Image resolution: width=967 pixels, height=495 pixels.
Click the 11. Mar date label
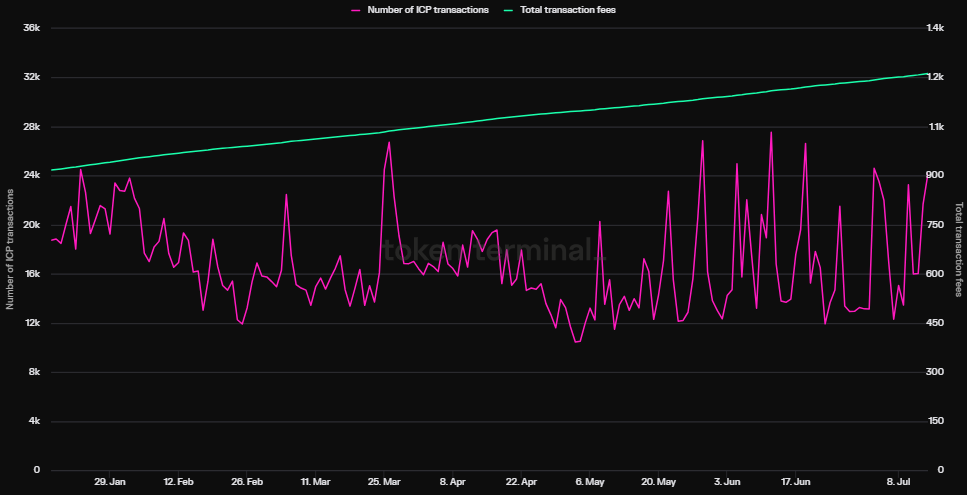(315, 481)
